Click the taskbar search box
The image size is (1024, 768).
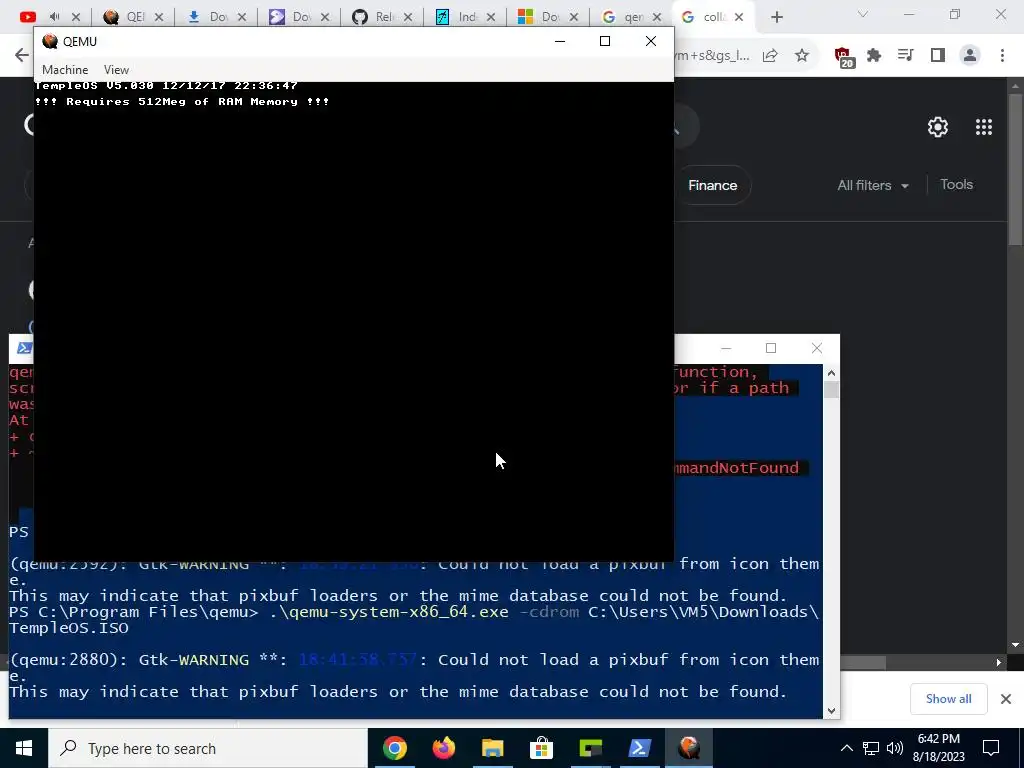(208, 748)
